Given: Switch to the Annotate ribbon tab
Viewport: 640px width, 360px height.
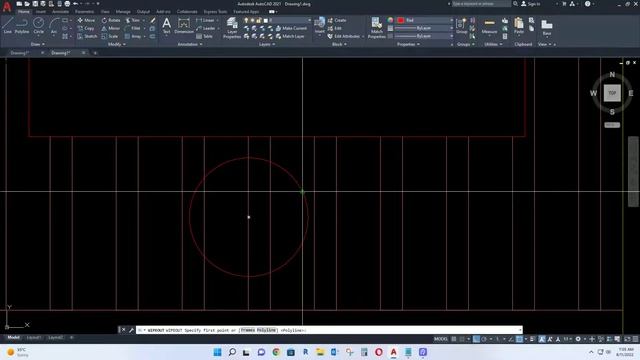Looking at the screenshot, I should pos(60,12).
